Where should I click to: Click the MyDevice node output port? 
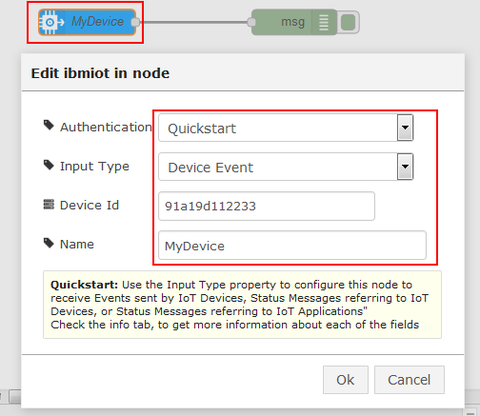(x=135, y=22)
